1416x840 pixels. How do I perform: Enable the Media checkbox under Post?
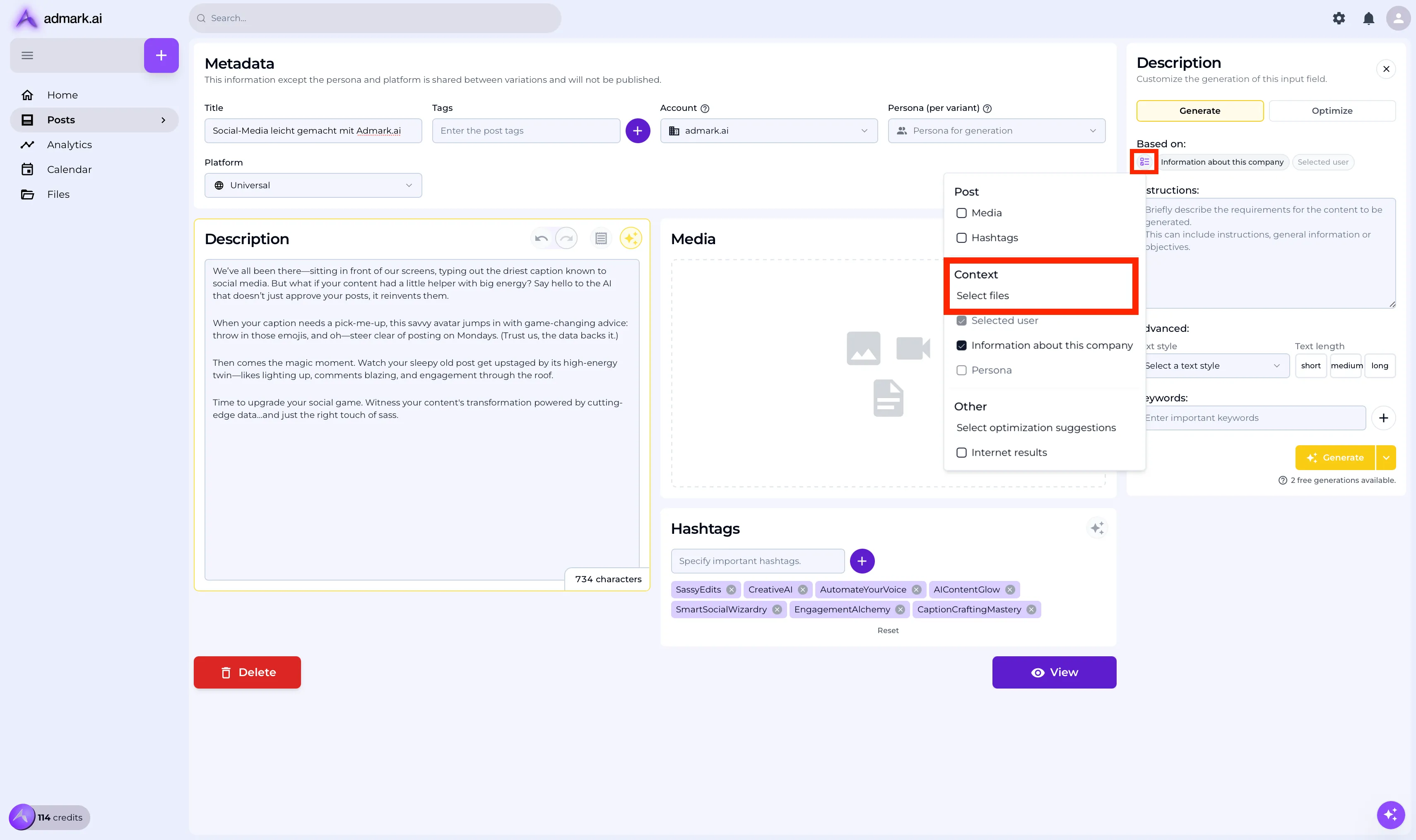(961, 213)
